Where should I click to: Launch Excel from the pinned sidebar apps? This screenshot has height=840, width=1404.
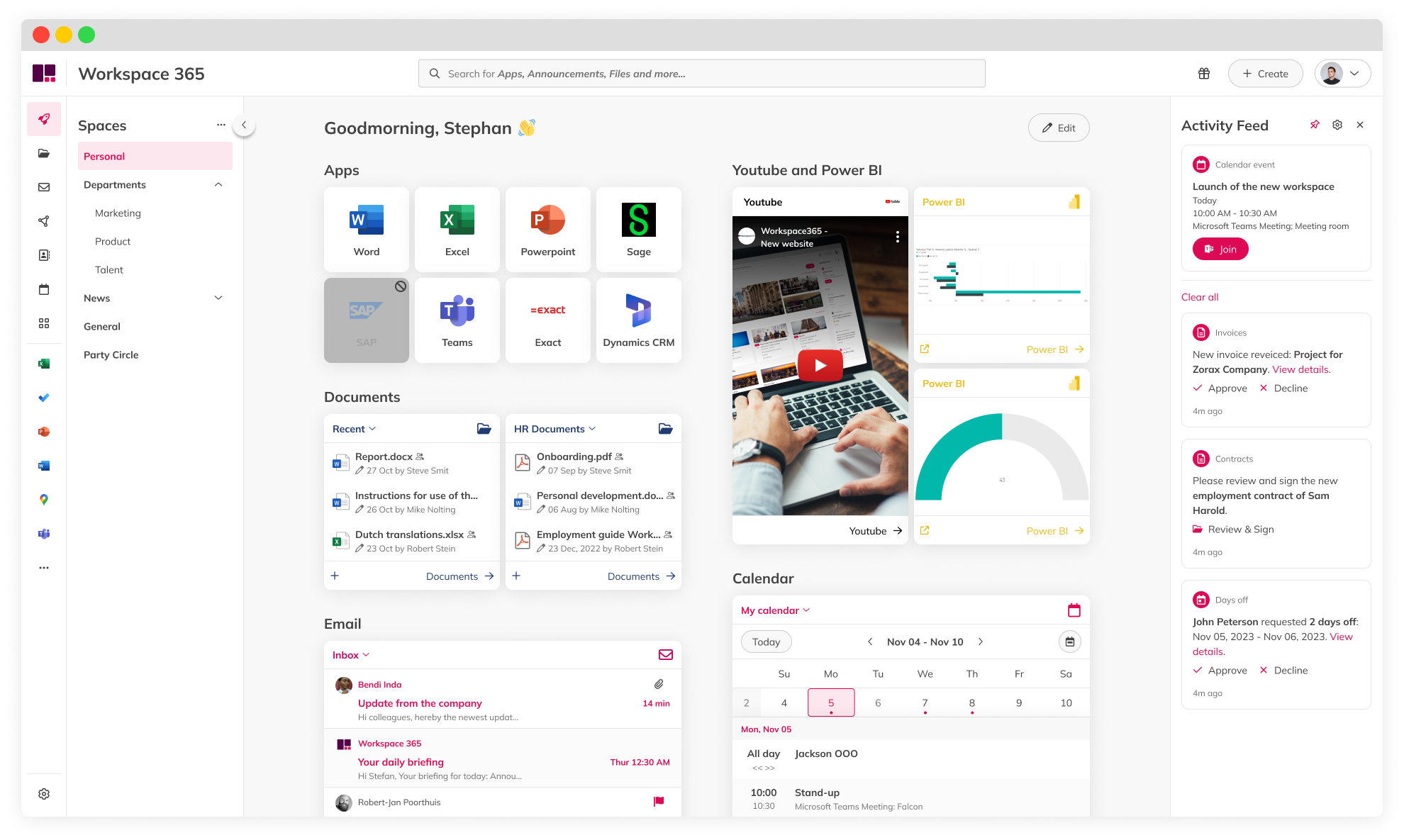(44, 363)
